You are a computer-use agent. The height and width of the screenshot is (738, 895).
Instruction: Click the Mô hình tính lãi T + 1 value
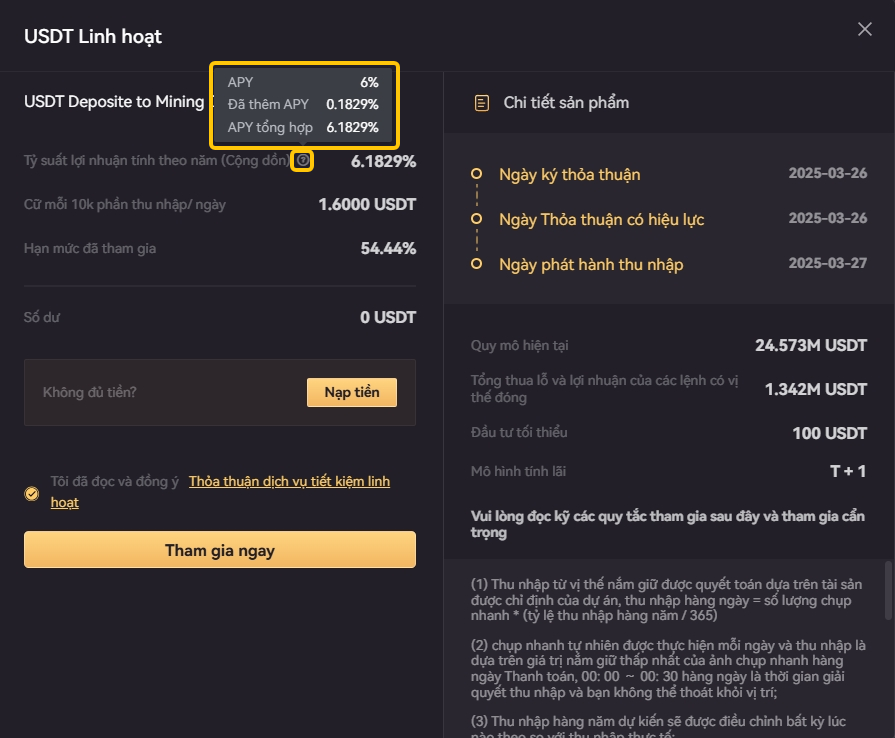pyautogui.click(x=848, y=471)
